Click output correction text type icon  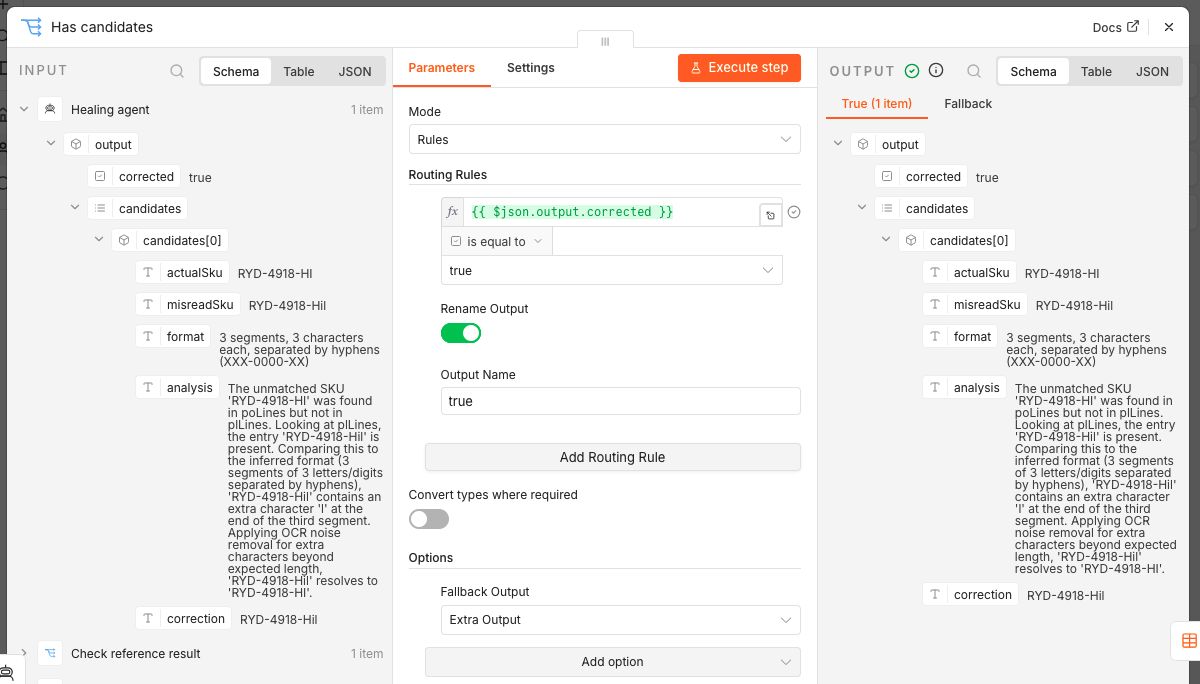pos(936,594)
